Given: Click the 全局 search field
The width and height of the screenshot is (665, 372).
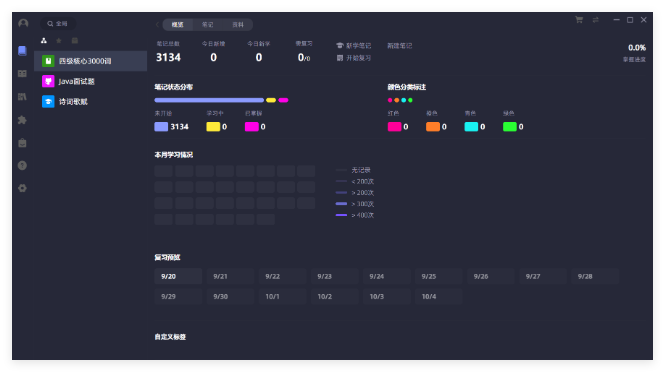Looking at the screenshot, I should tap(59, 24).
